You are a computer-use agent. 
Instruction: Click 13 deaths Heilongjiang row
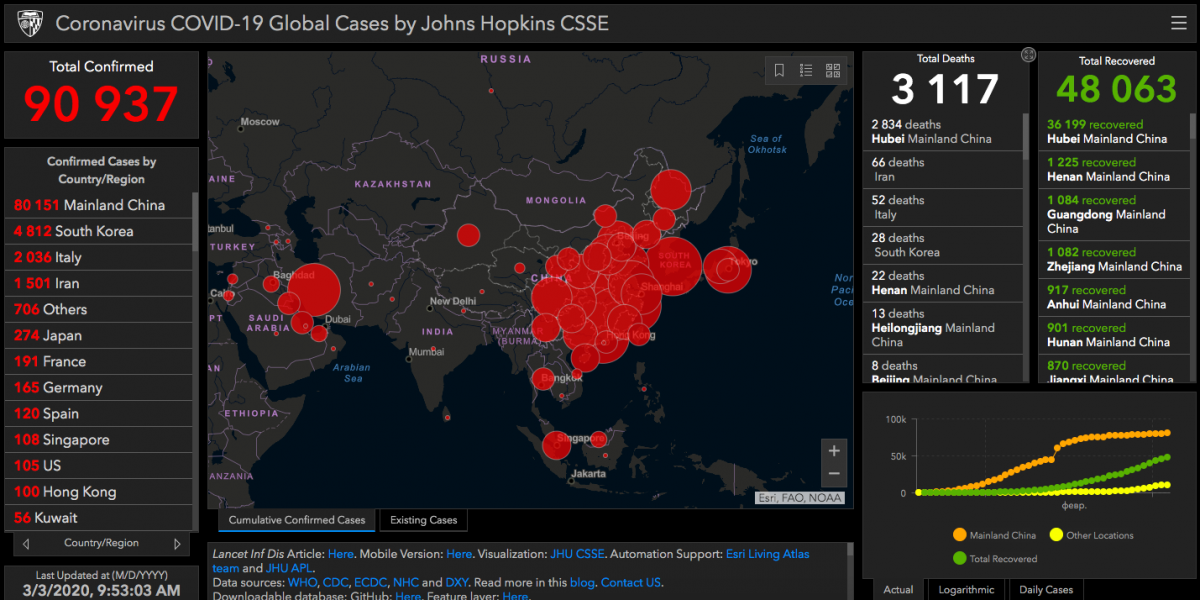point(942,329)
